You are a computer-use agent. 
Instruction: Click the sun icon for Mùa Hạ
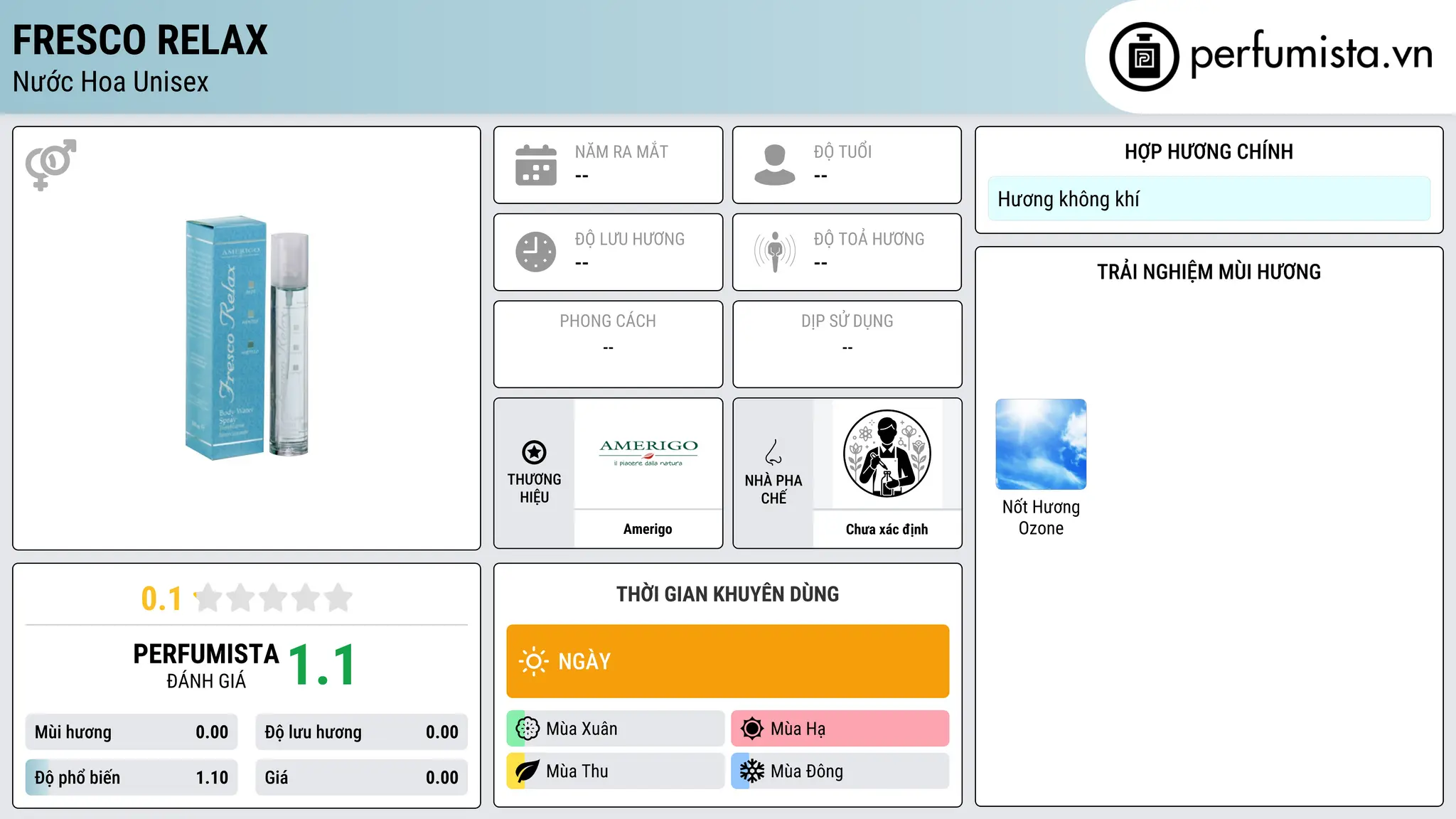tap(752, 729)
